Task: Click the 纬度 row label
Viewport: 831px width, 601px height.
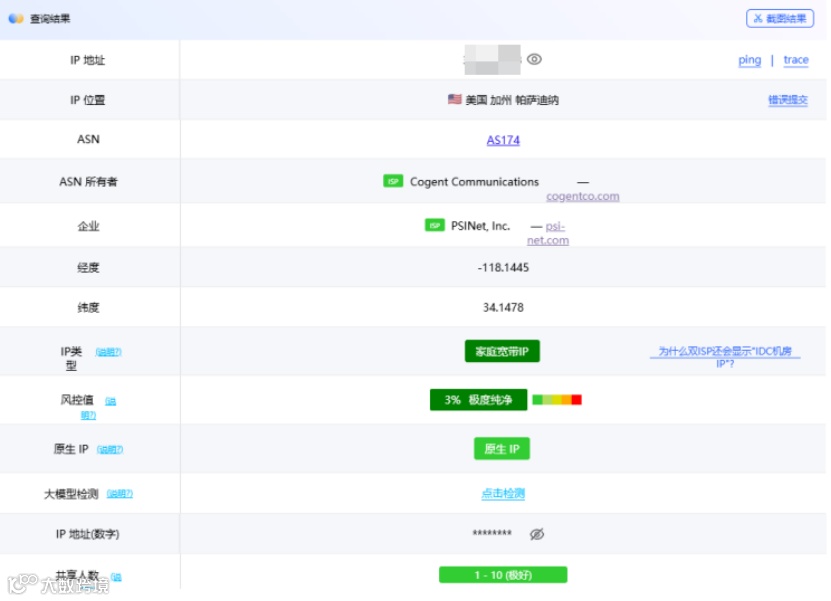Action: 89,307
